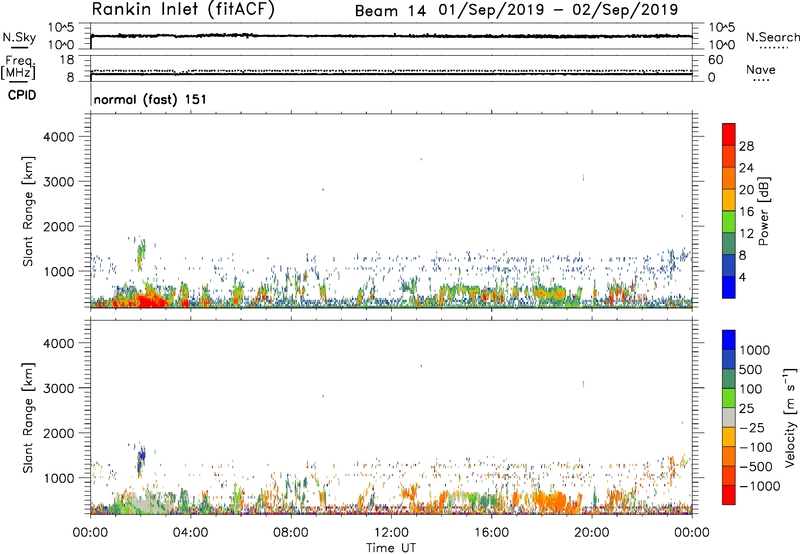Pick the red bottom segment of velocity colorbar
Viewport: 800px width, 554px height.
pos(729,495)
